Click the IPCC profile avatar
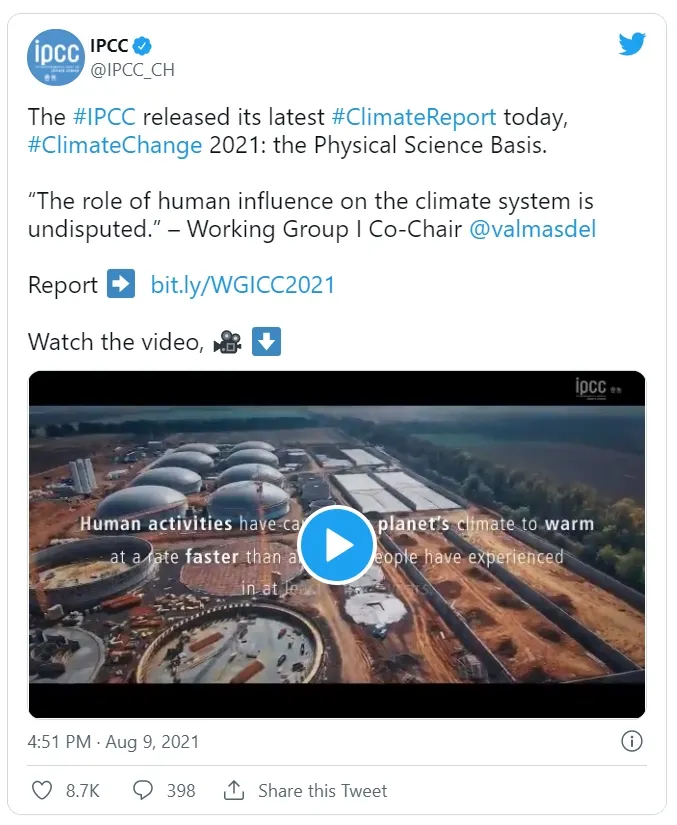This screenshot has width=677, height=825. (x=55, y=58)
